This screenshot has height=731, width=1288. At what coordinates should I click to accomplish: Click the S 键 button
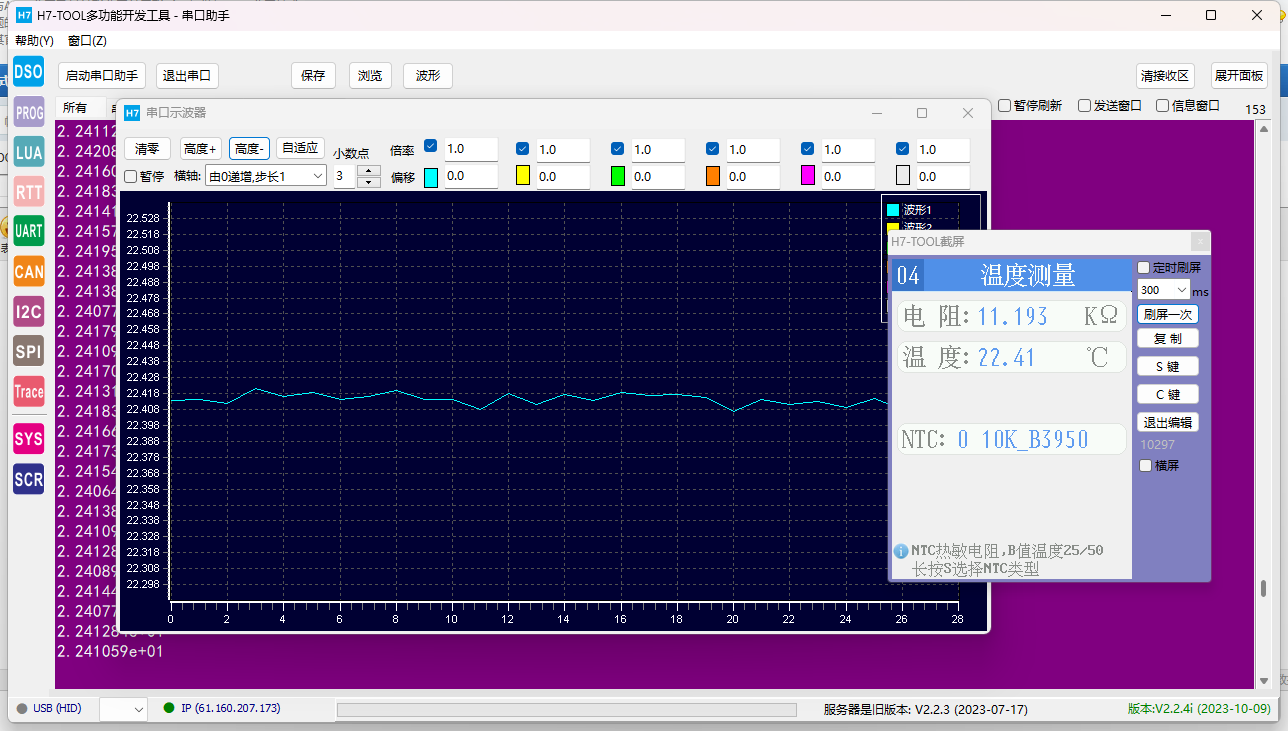coord(1168,367)
